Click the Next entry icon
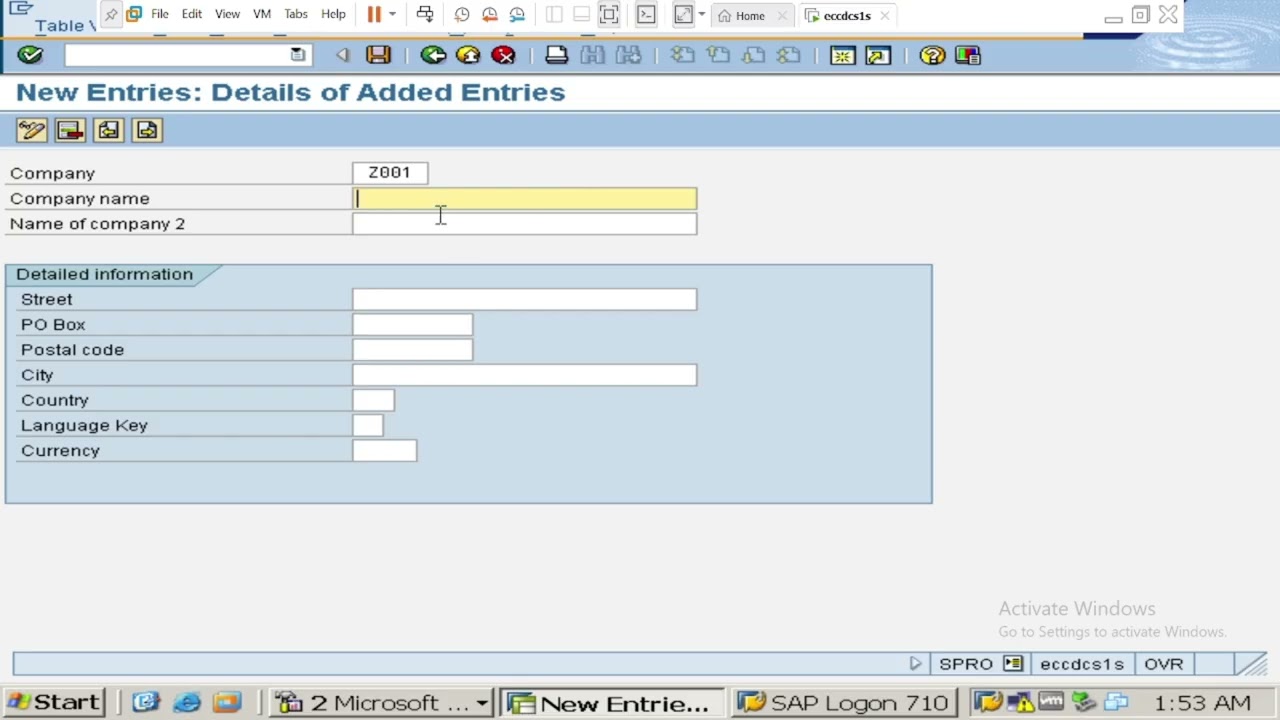This screenshot has width=1280, height=720. pyautogui.click(x=147, y=130)
